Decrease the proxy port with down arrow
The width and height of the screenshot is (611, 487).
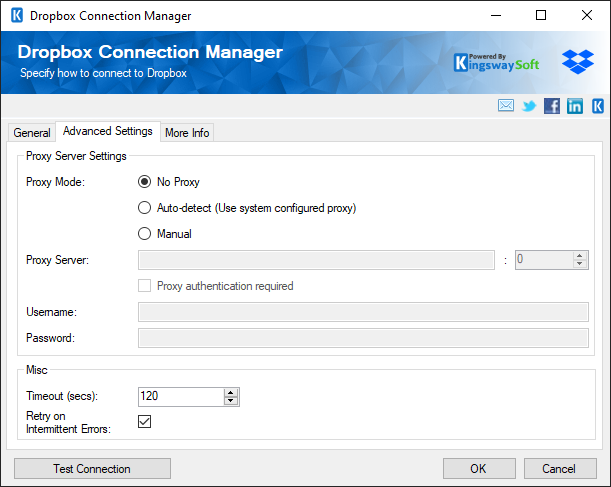579,264
